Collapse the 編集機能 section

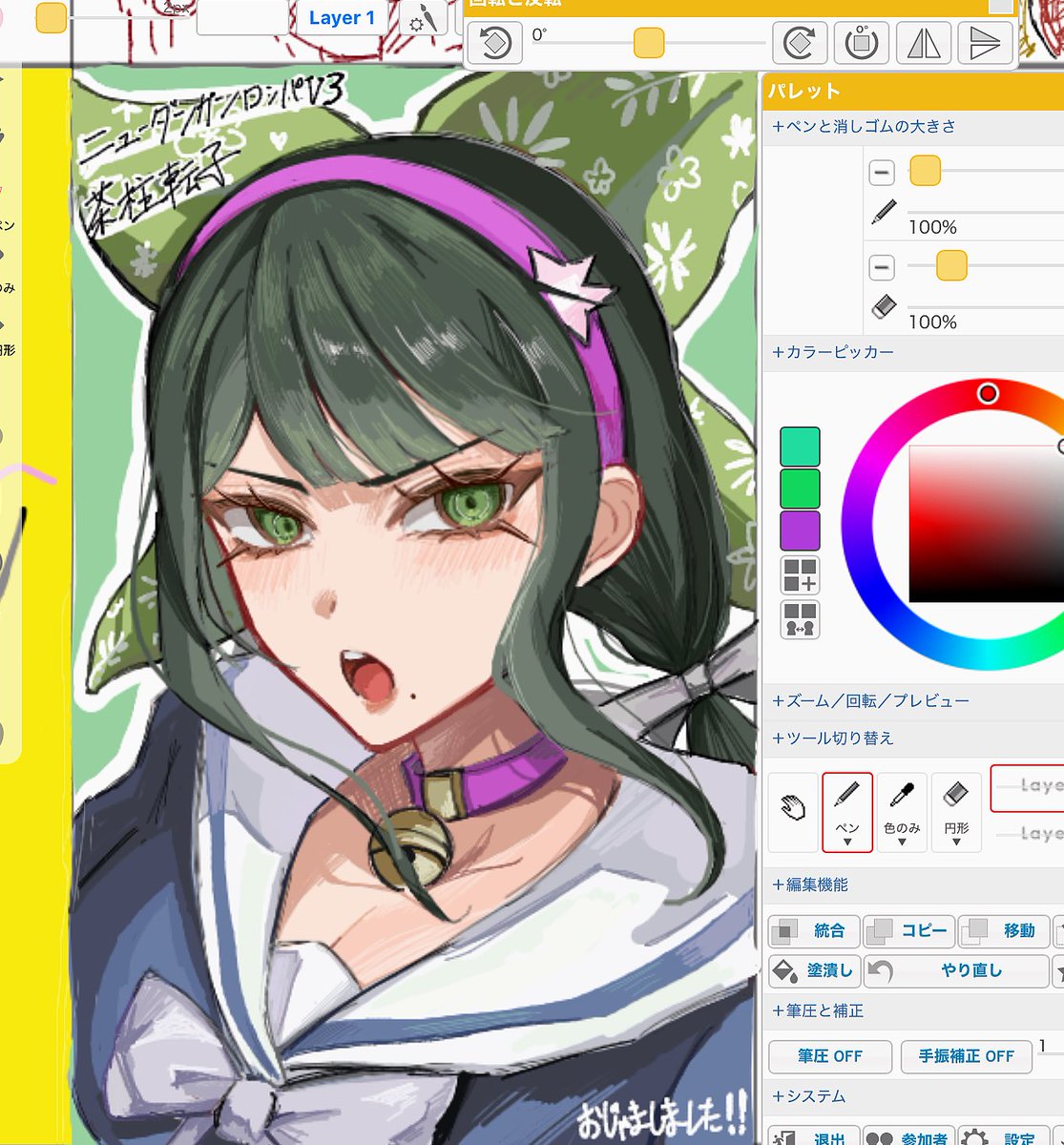click(809, 885)
